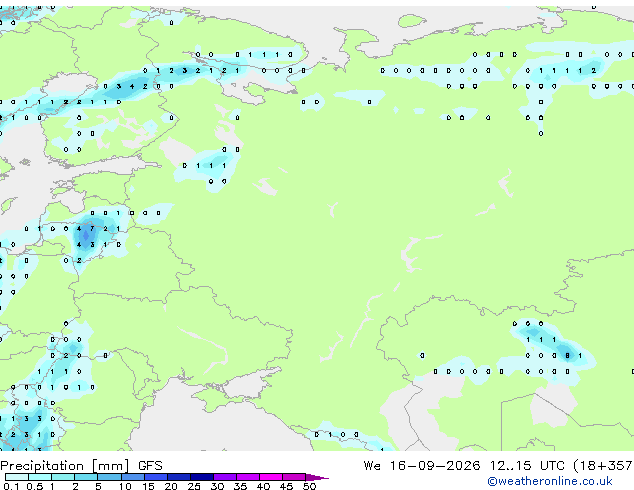Click the legend label 20
634x490 pixels.
[171, 486]
